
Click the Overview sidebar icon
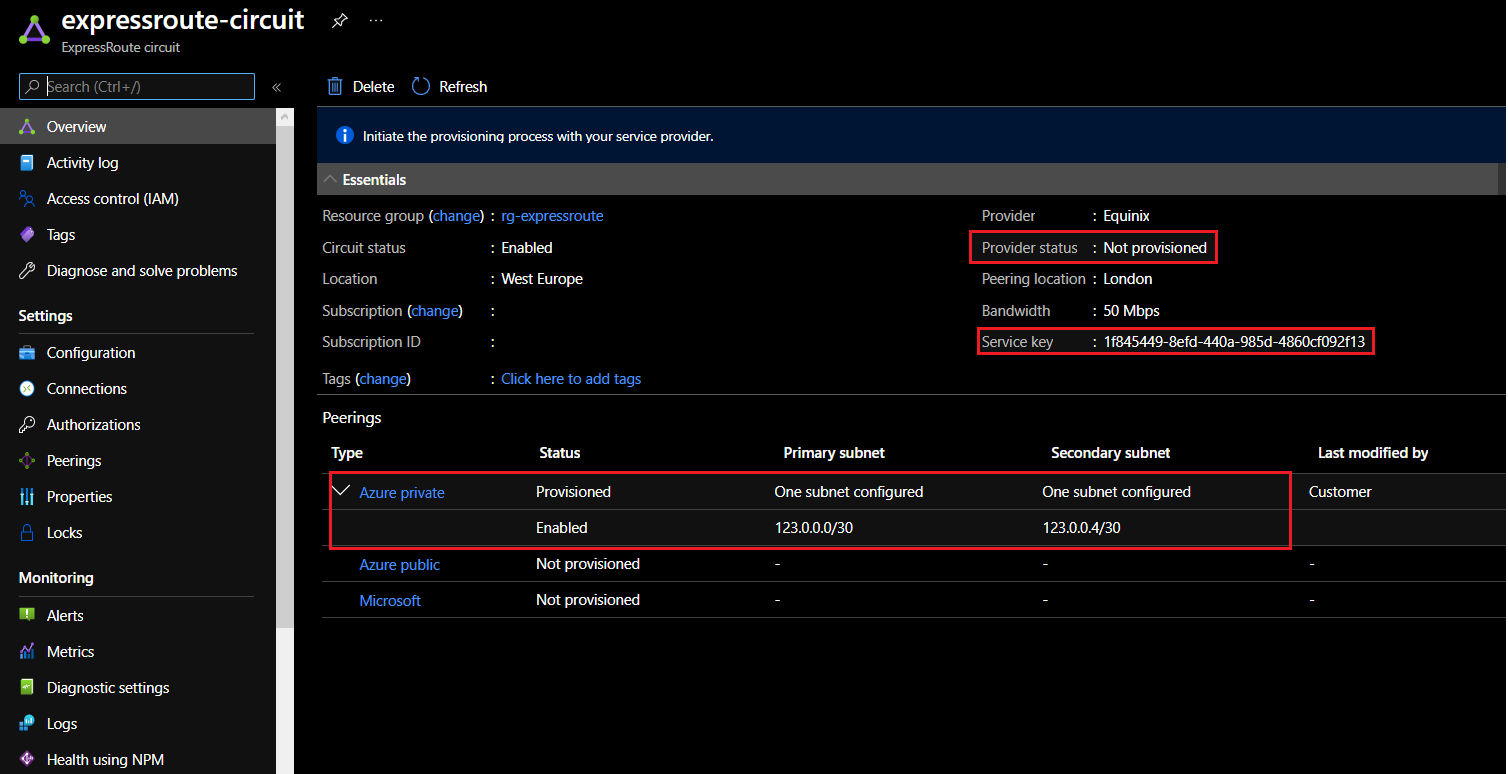coord(27,127)
